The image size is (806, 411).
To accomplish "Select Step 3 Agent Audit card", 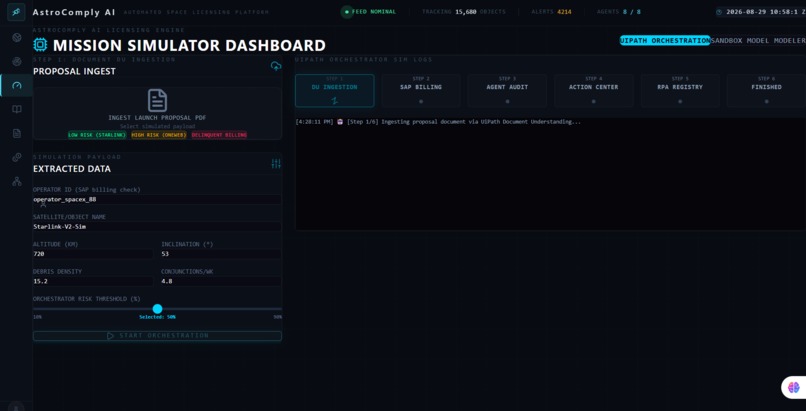I will [x=507, y=90].
